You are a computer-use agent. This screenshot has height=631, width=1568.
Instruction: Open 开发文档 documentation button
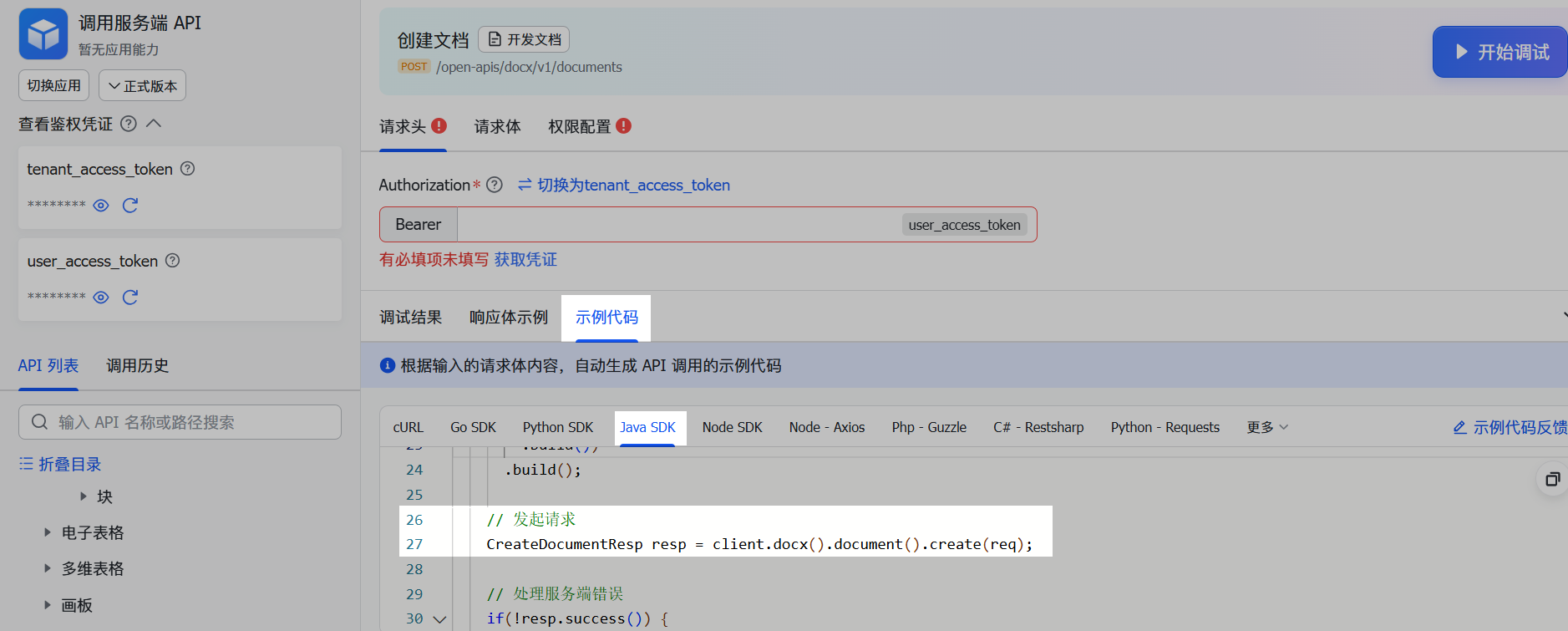[x=524, y=39]
